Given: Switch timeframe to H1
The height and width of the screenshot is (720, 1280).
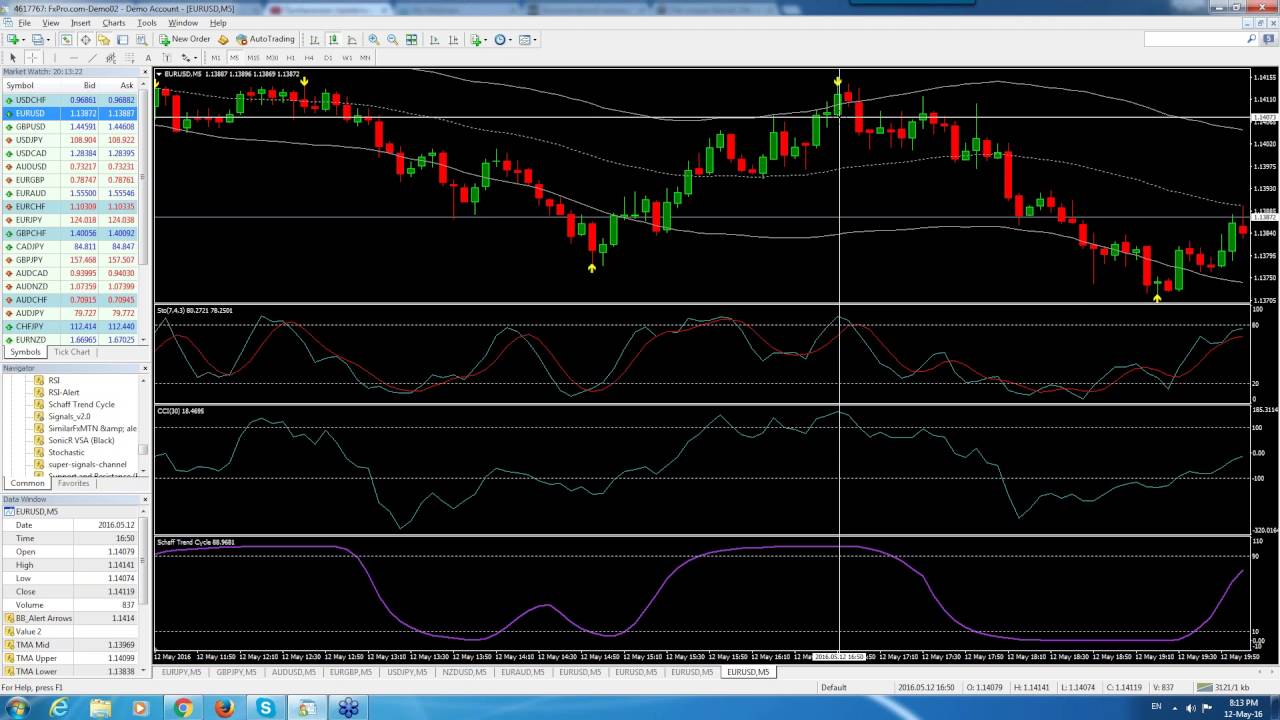Looking at the screenshot, I should point(291,57).
